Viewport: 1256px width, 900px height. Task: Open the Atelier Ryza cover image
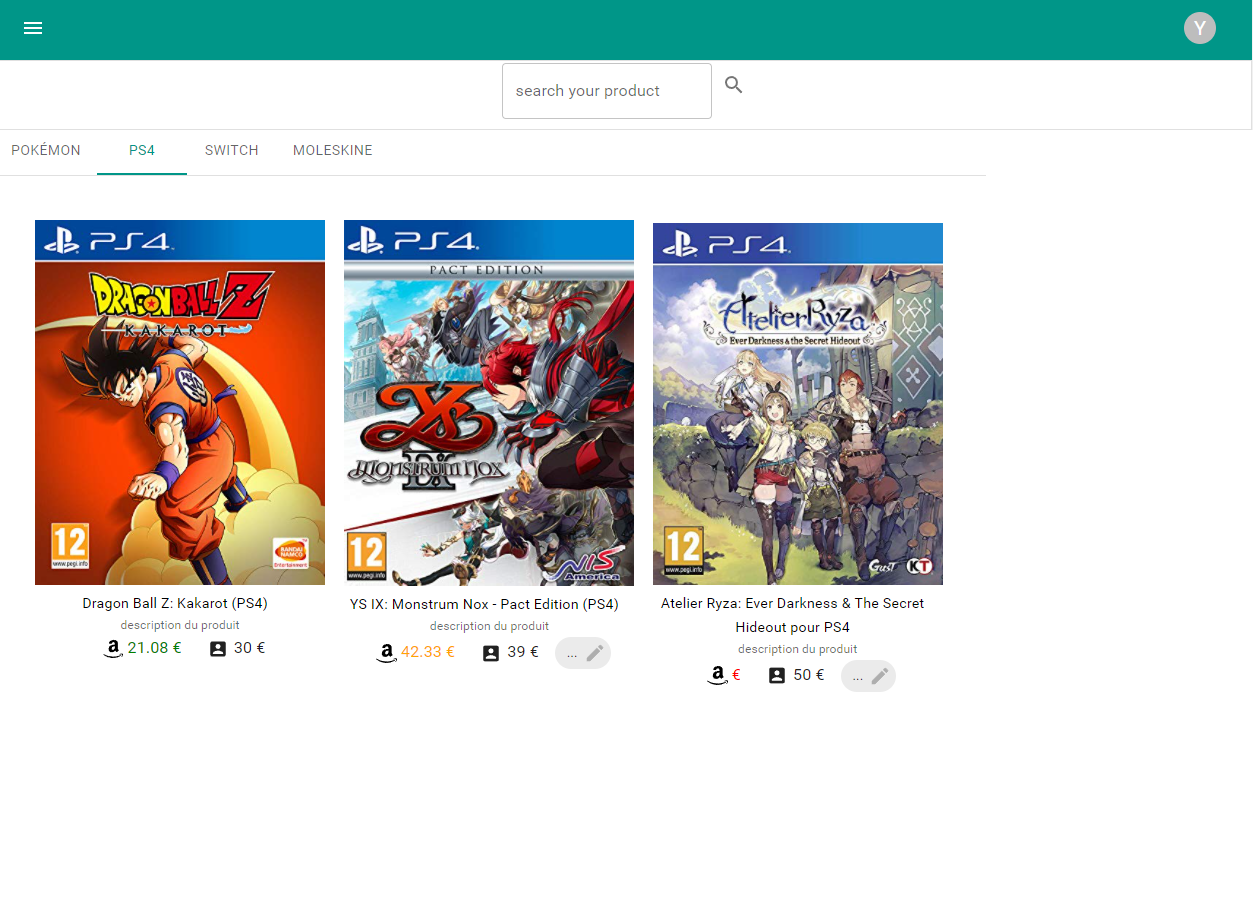tap(798, 404)
